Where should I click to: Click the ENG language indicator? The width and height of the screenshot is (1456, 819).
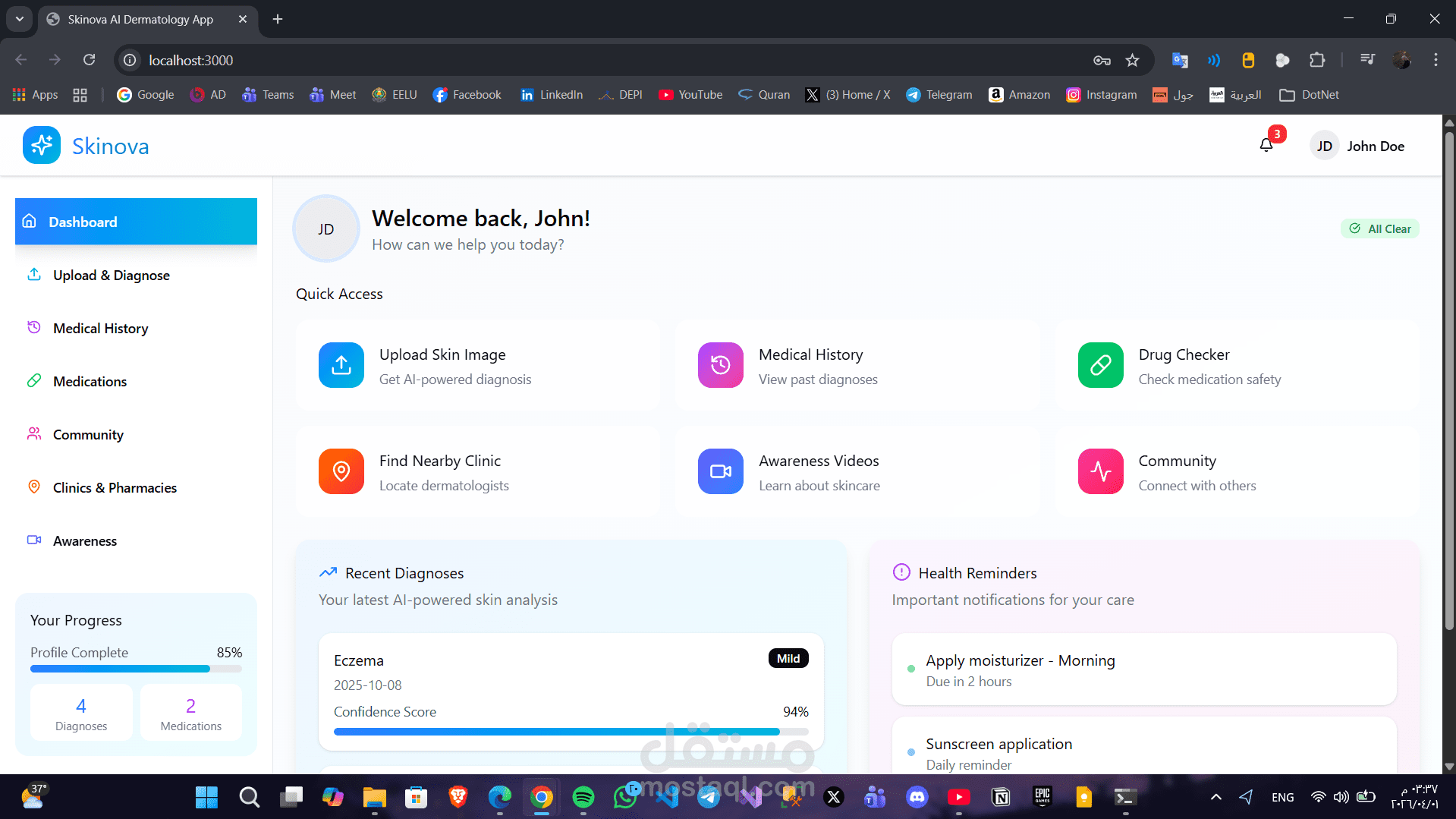pos(1283,797)
